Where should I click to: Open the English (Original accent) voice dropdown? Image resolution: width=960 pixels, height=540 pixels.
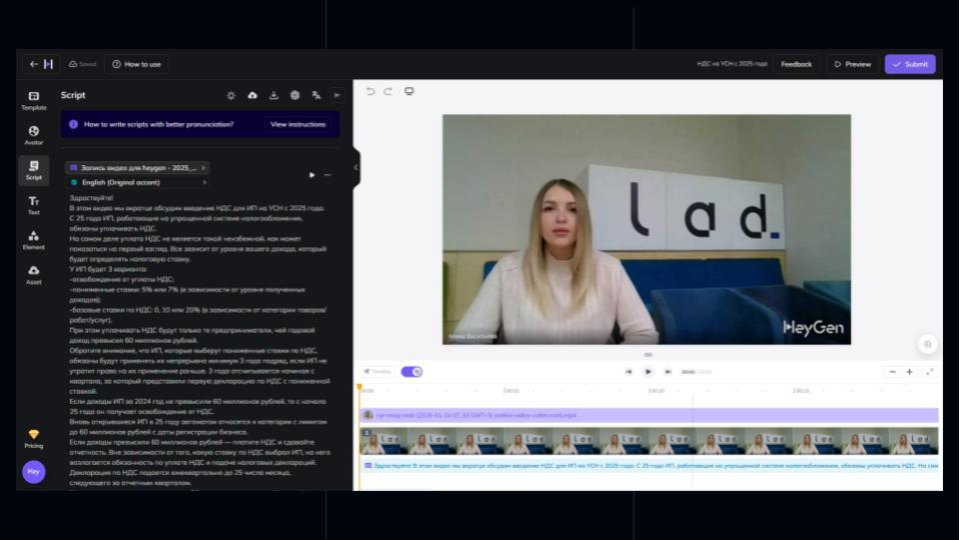click(x=137, y=182)
